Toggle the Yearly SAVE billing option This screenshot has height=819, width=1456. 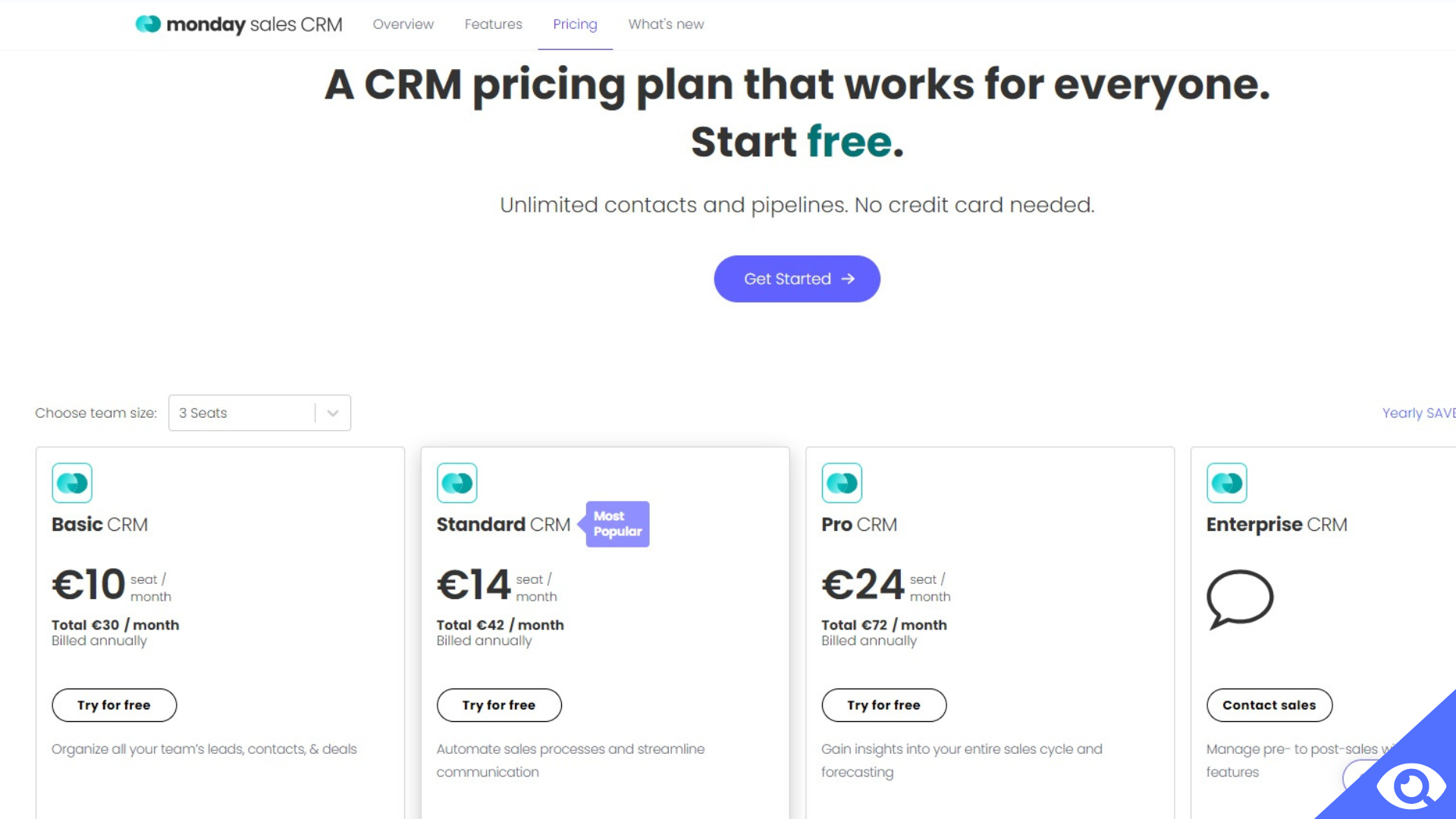tap(1417, 413)
